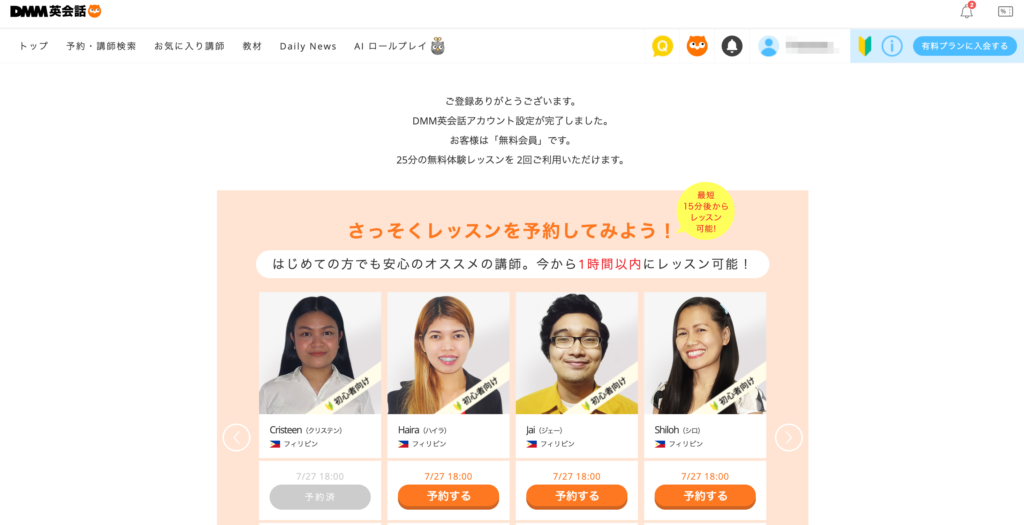This screenshot has width=1024, height=525.
Task: Open the 予約・講師検索 menu
Action: [x=101, y=46]
